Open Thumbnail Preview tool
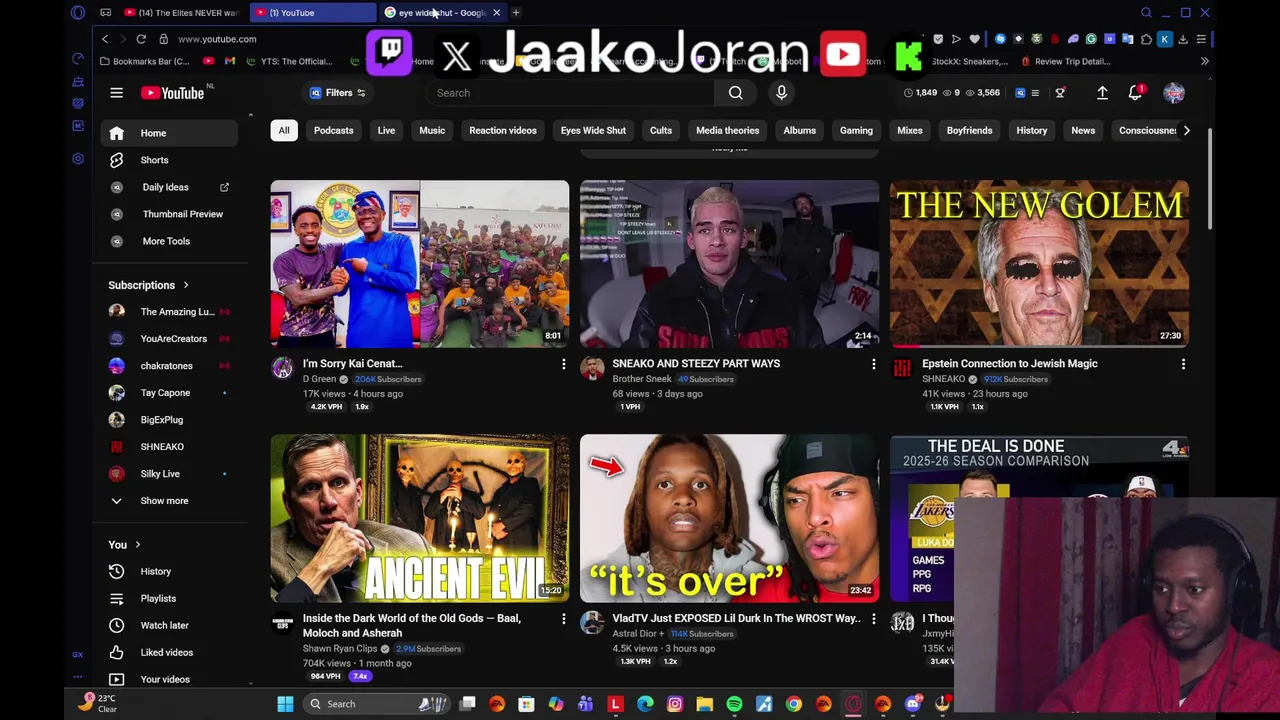The image size is (1280, 720). coord(169,214)
